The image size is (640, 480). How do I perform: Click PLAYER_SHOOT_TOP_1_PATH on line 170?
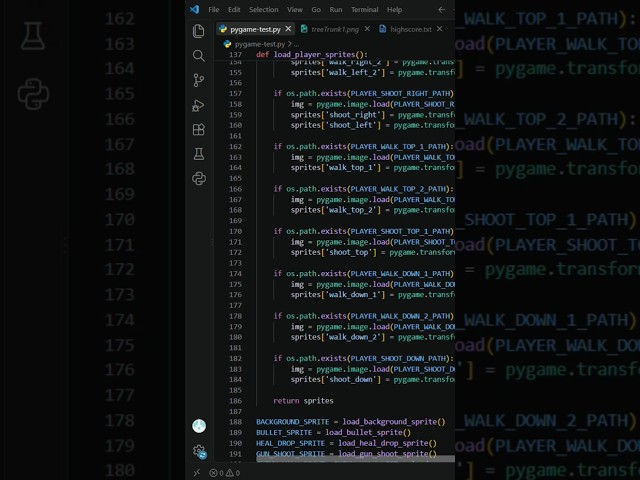pyautogui.click(x=400, y=231)
